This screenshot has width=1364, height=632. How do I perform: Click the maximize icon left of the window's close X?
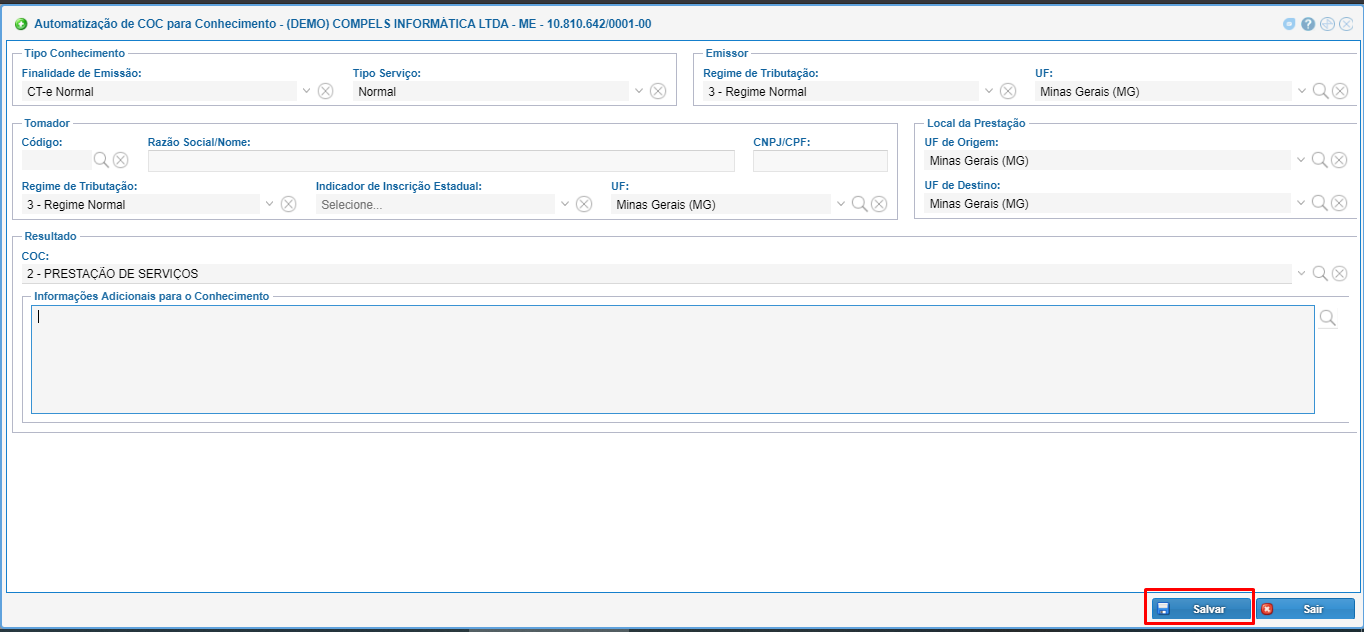click(x=1327, y=24)
